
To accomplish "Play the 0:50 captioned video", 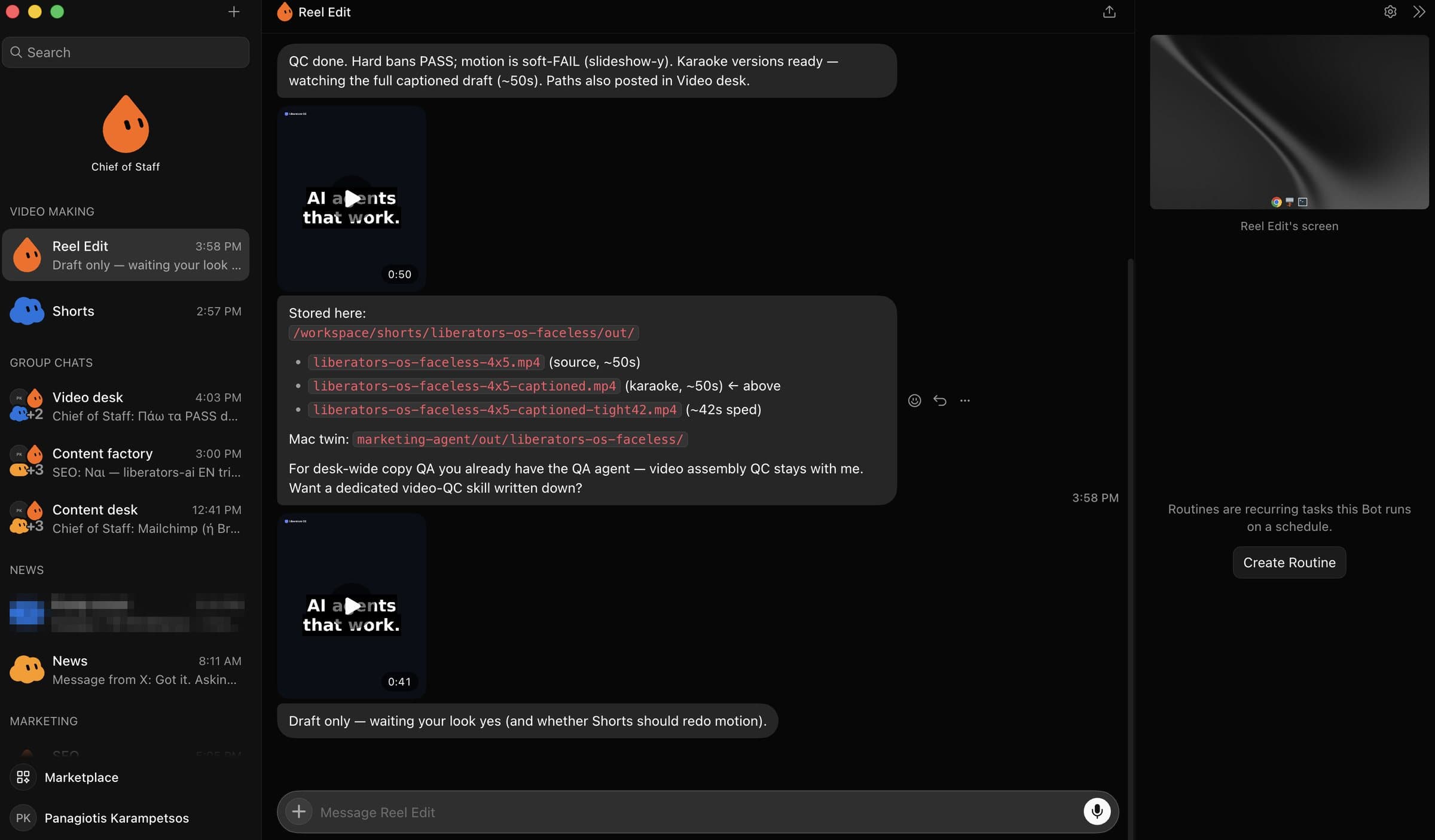I will point(352,198).
